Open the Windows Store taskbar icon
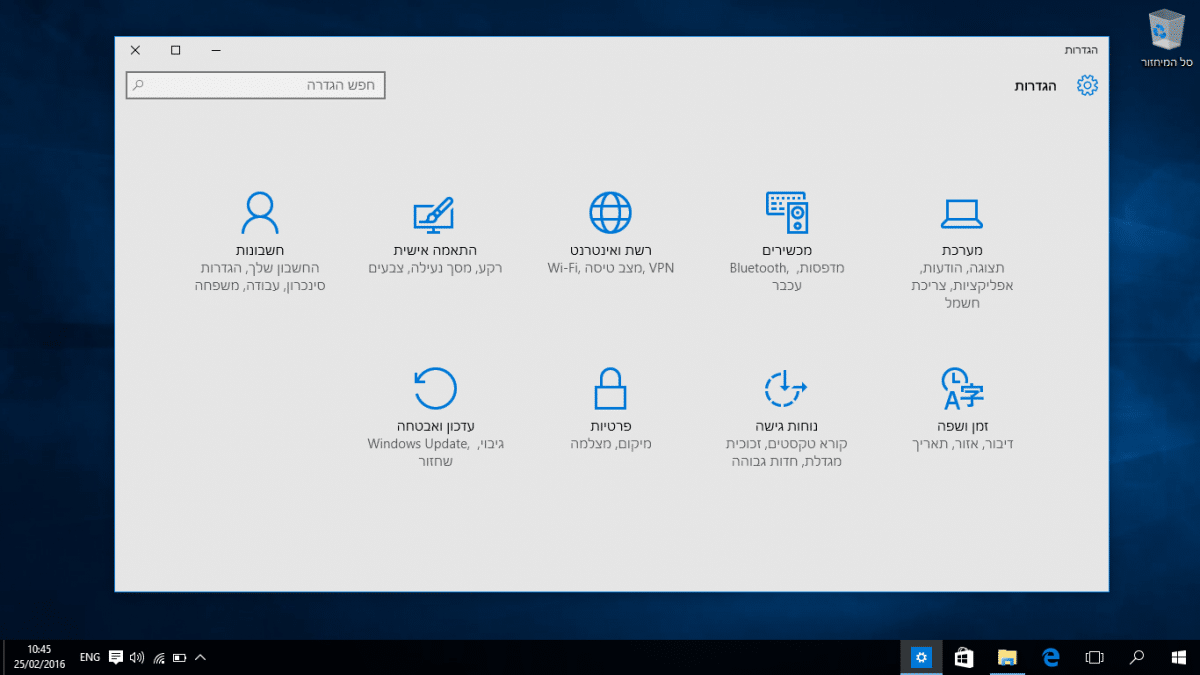 964,657
